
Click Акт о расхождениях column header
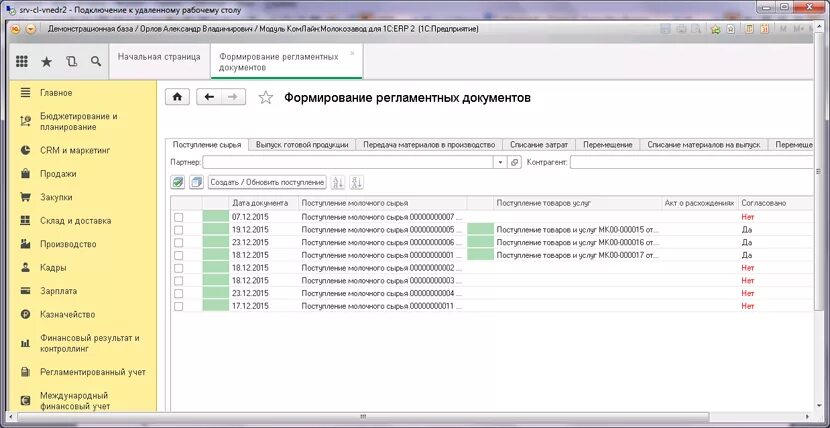pyautogui.click(x=700, y=203)
